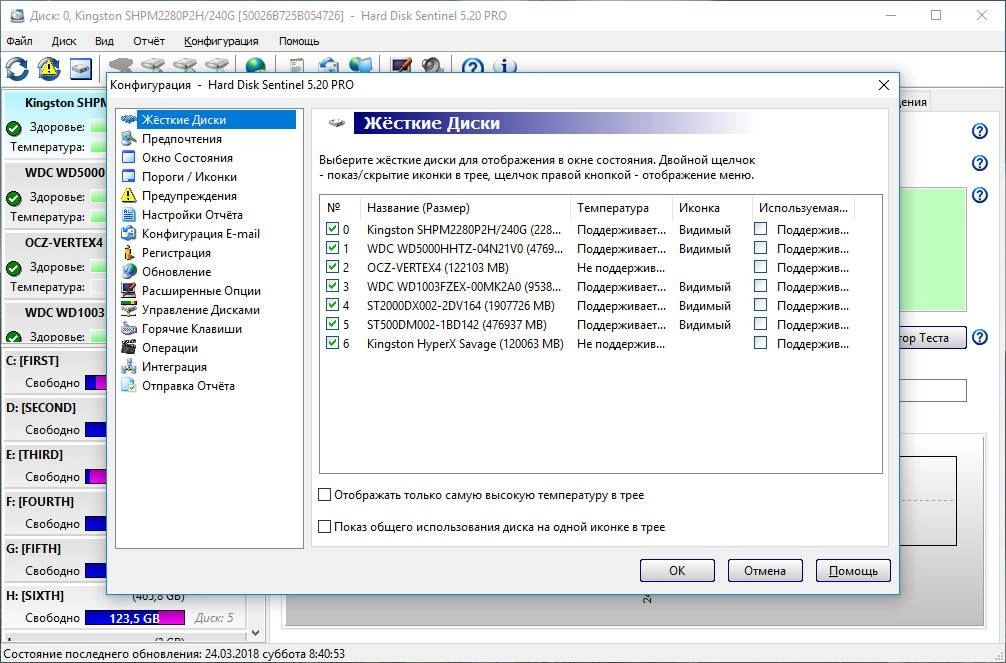The height and width of the screenshot is (663, 1006).
Task: Enable Показ общего использования диска checkbox
Action: (x=325, y=527)
